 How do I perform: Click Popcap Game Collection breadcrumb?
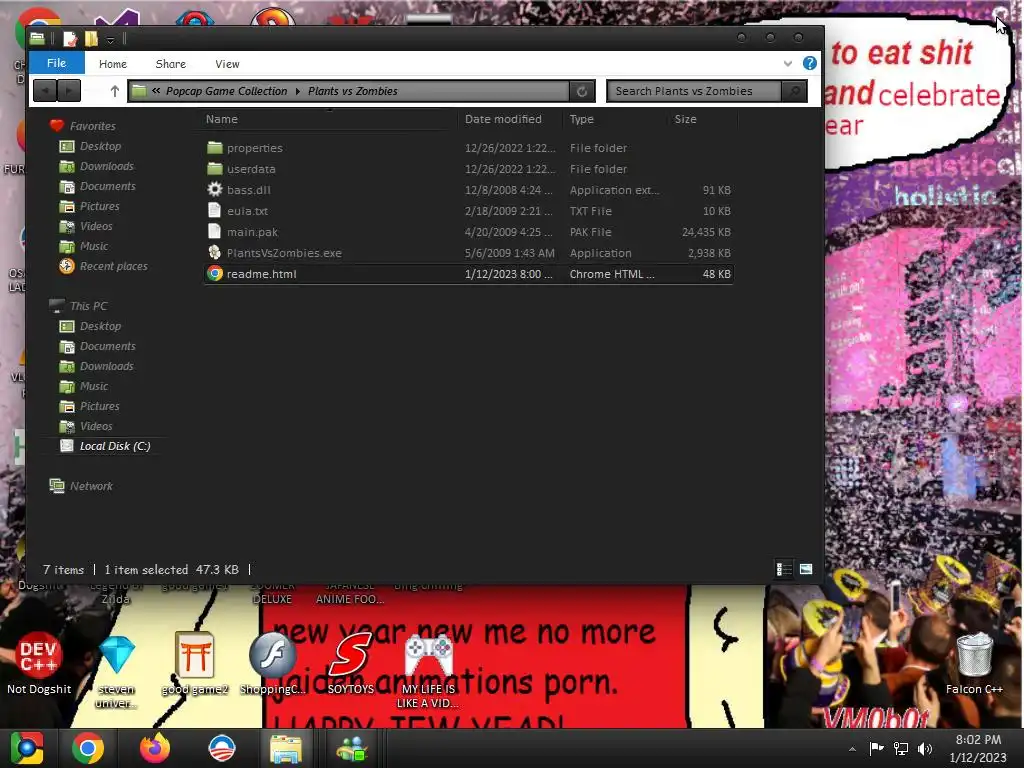click(x=226, y=91)
